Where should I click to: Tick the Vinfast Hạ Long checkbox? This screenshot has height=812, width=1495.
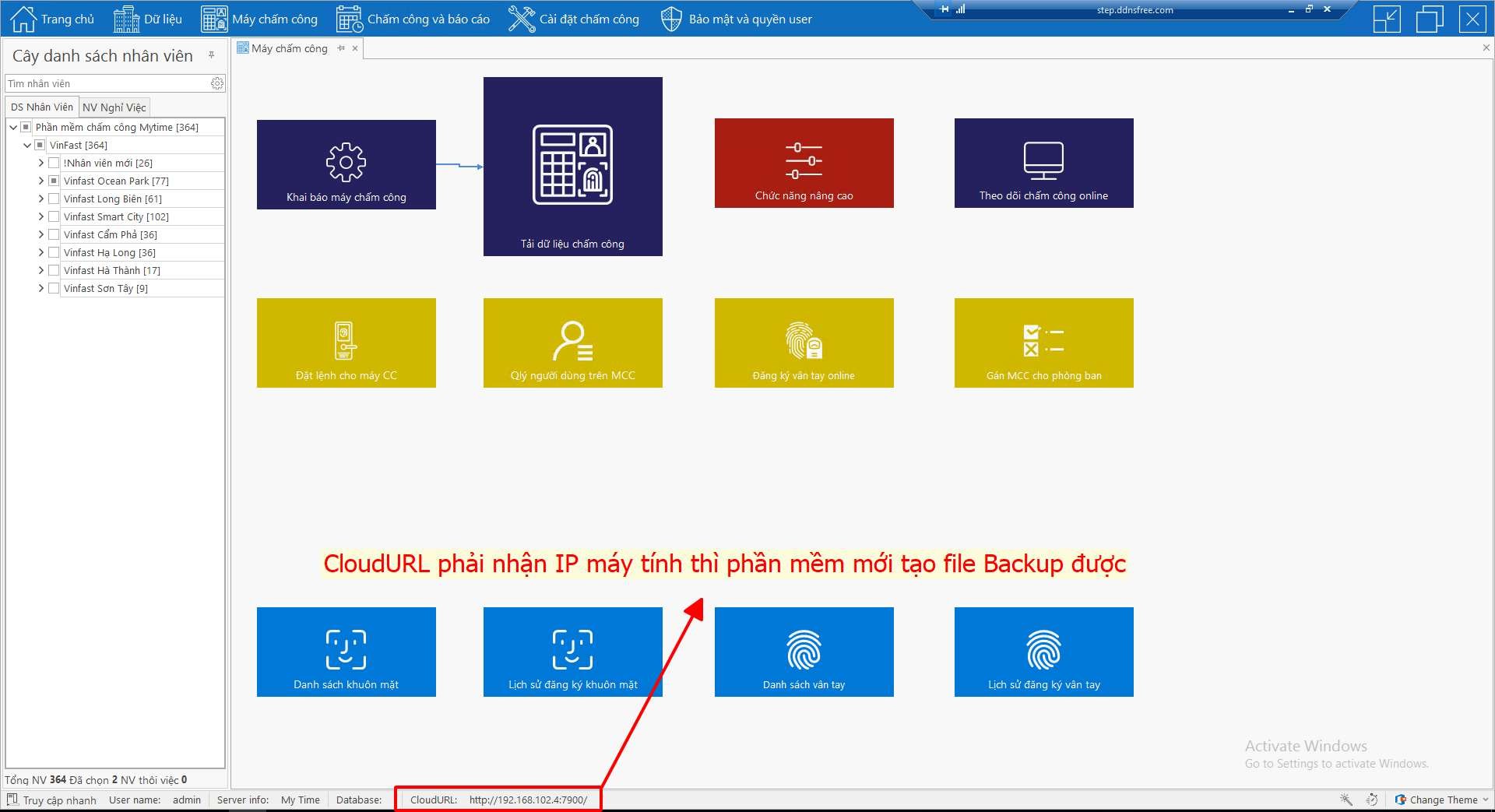click(x=54, y=252)
